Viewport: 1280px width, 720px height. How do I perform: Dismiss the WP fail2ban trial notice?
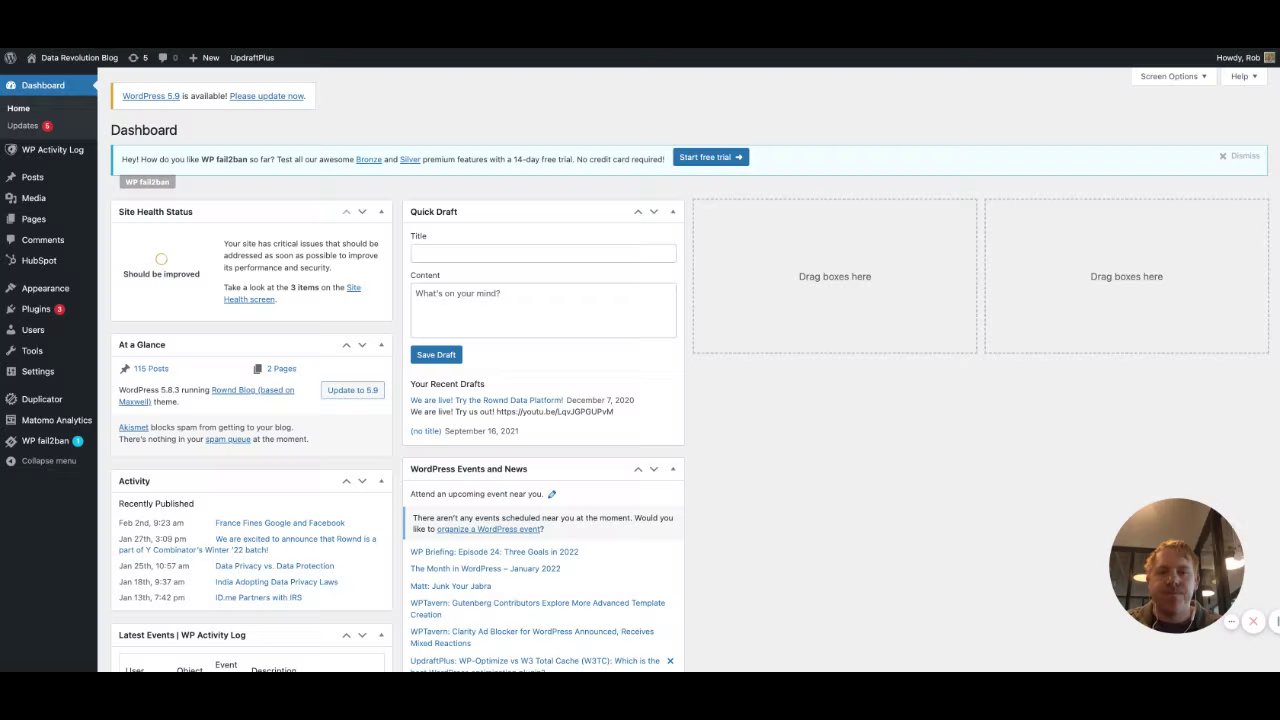1239,156
